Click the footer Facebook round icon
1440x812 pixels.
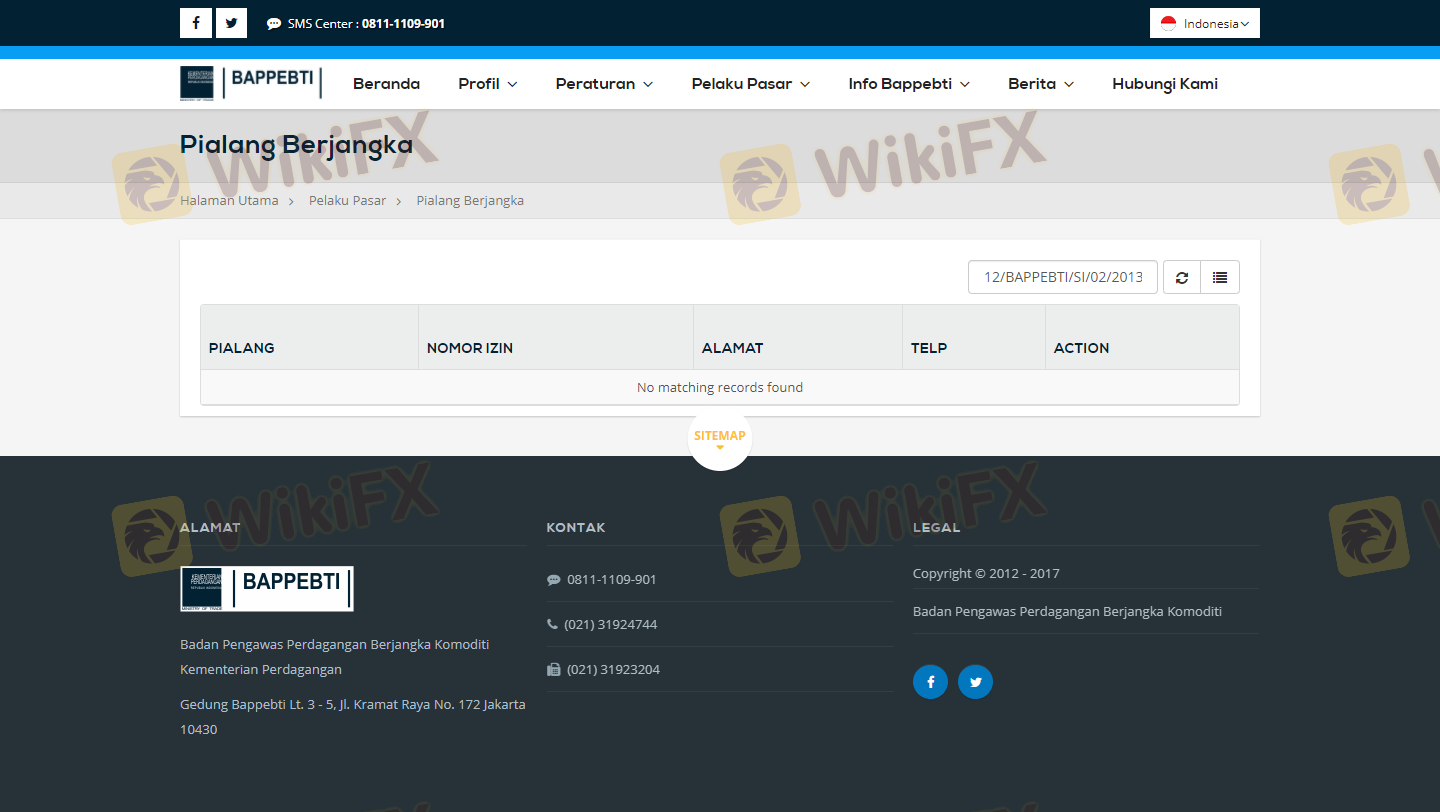(x=930, y=682)
